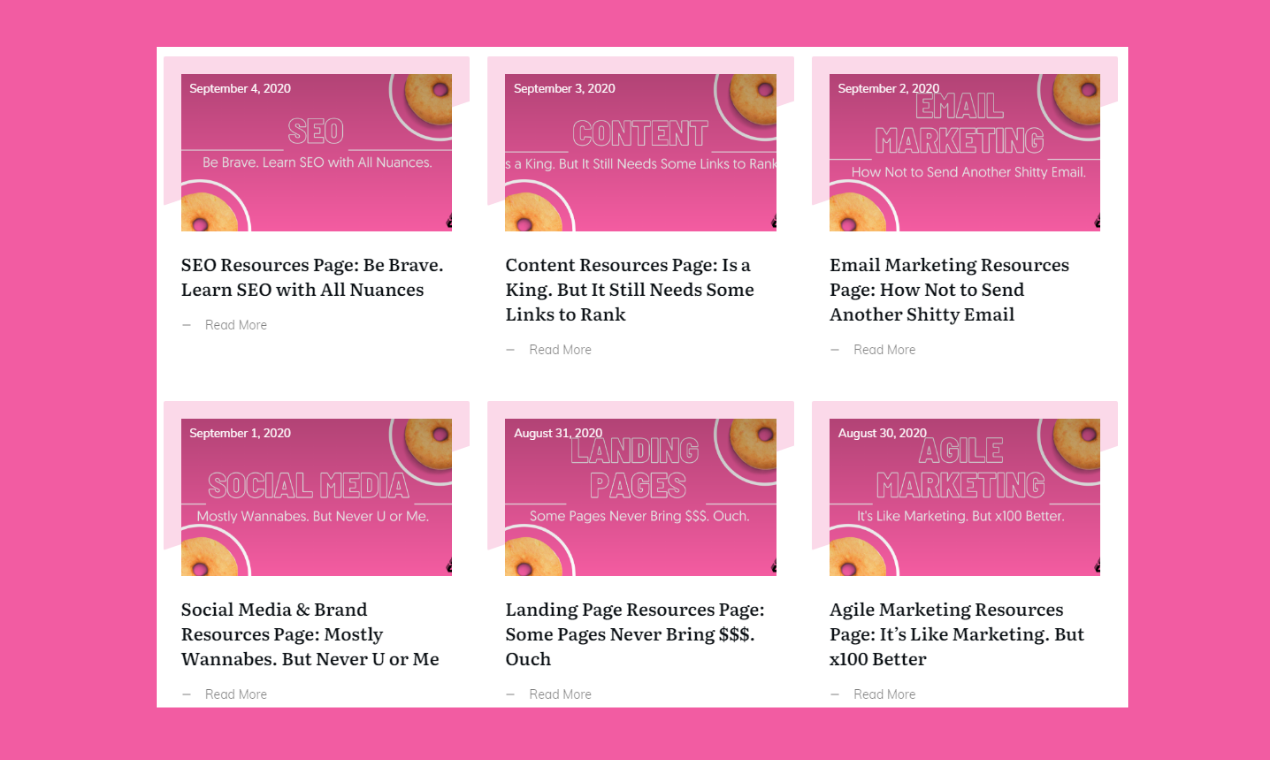Click the August 30, 2020 date label
Image resolution: width=1270 pixels, height=760 pixels.
pyautogui.click(x=884, y=432)
